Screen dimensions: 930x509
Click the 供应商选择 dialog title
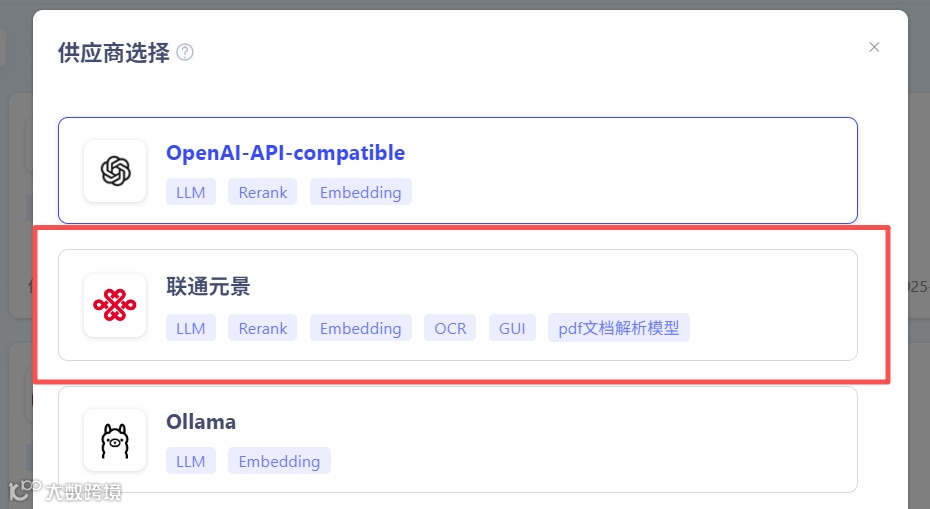pyautogui.click(x=114, y=53)
